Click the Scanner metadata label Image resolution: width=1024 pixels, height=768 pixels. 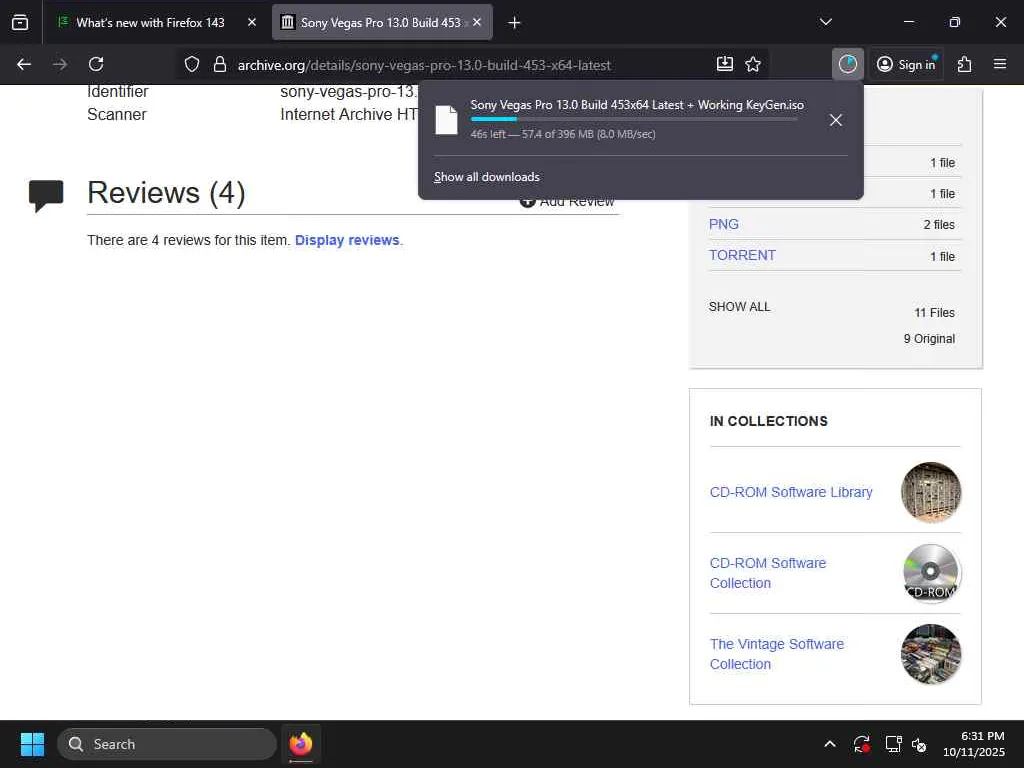(x=116, y=114)
